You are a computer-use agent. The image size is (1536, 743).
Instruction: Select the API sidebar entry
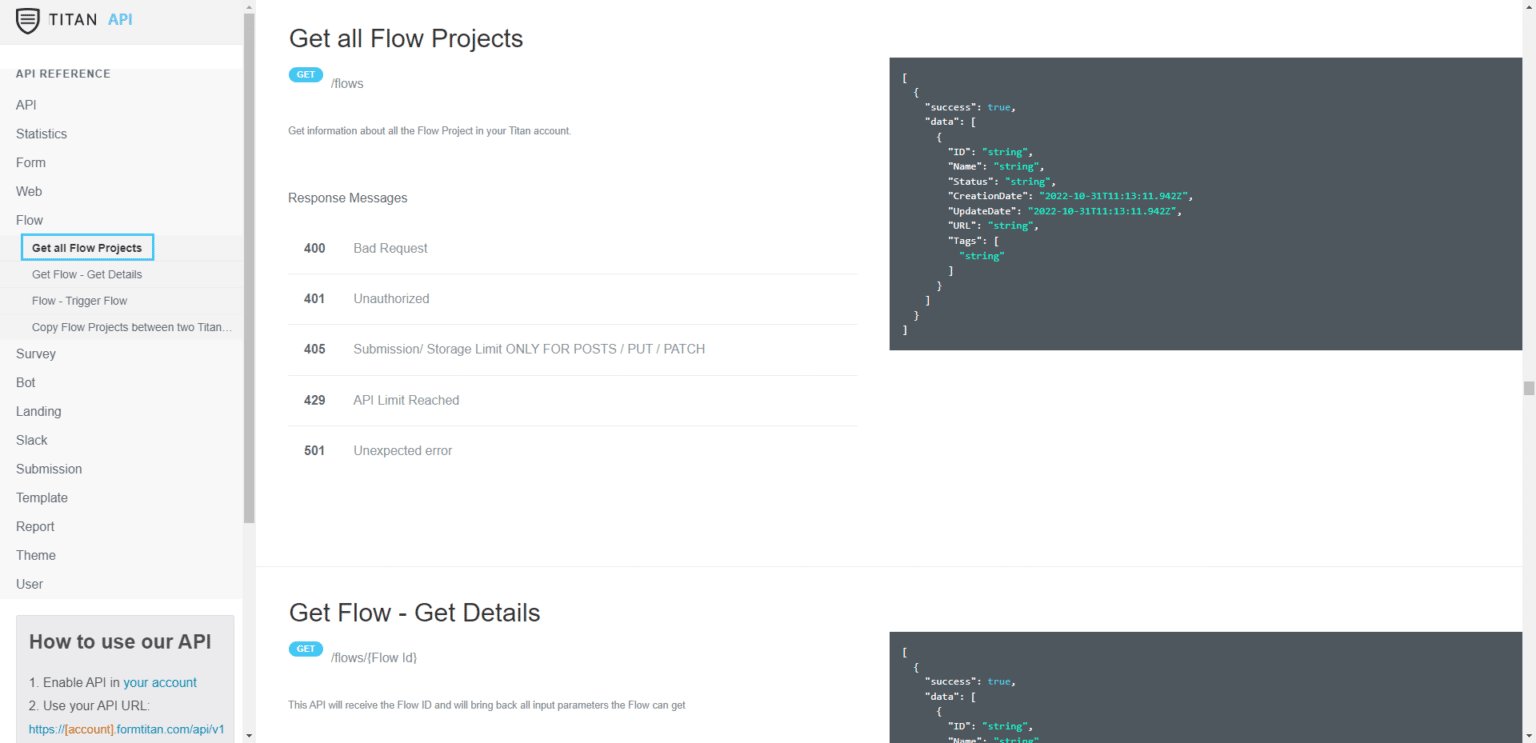point(25,104)
